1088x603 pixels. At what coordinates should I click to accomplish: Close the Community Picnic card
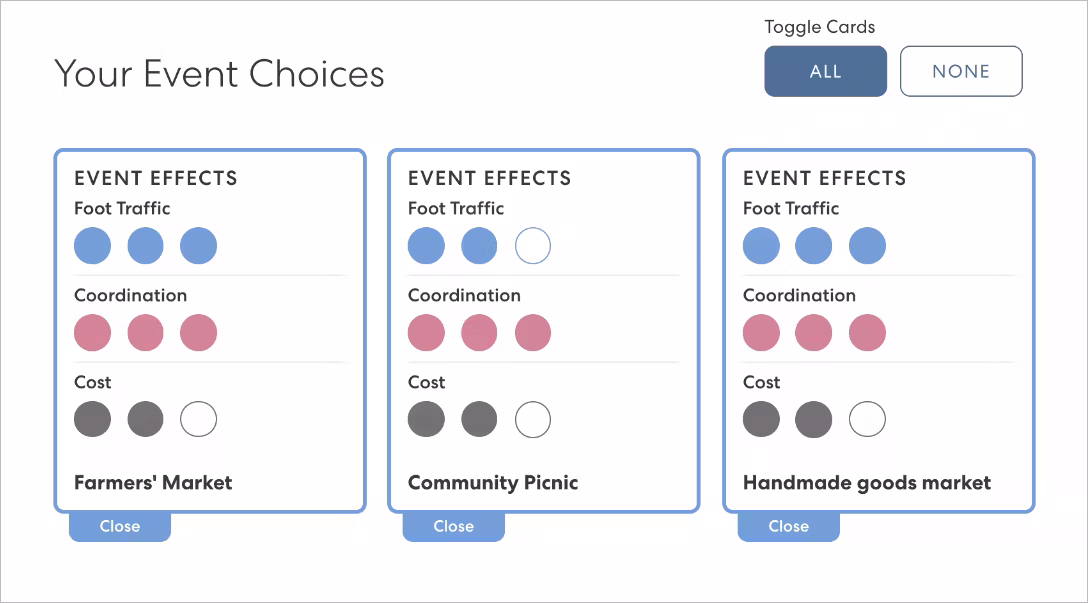tap(453, 526)
